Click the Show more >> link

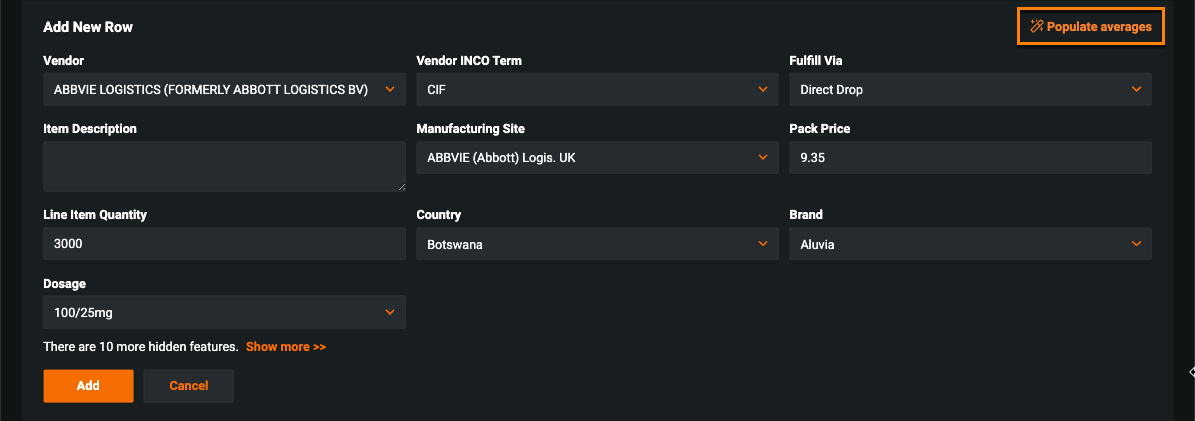[x=286, y=347]
